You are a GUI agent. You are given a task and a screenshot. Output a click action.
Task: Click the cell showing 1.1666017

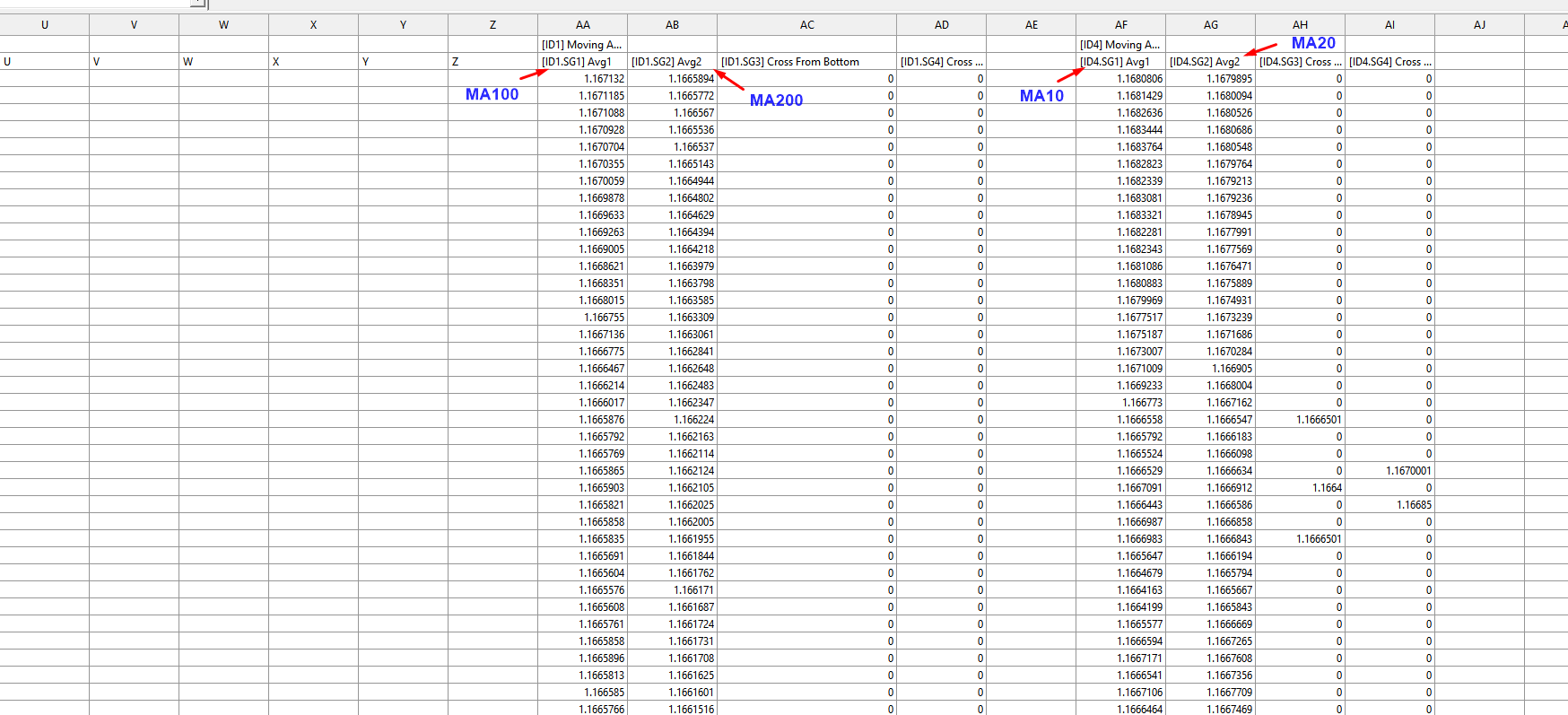[583, 403]
